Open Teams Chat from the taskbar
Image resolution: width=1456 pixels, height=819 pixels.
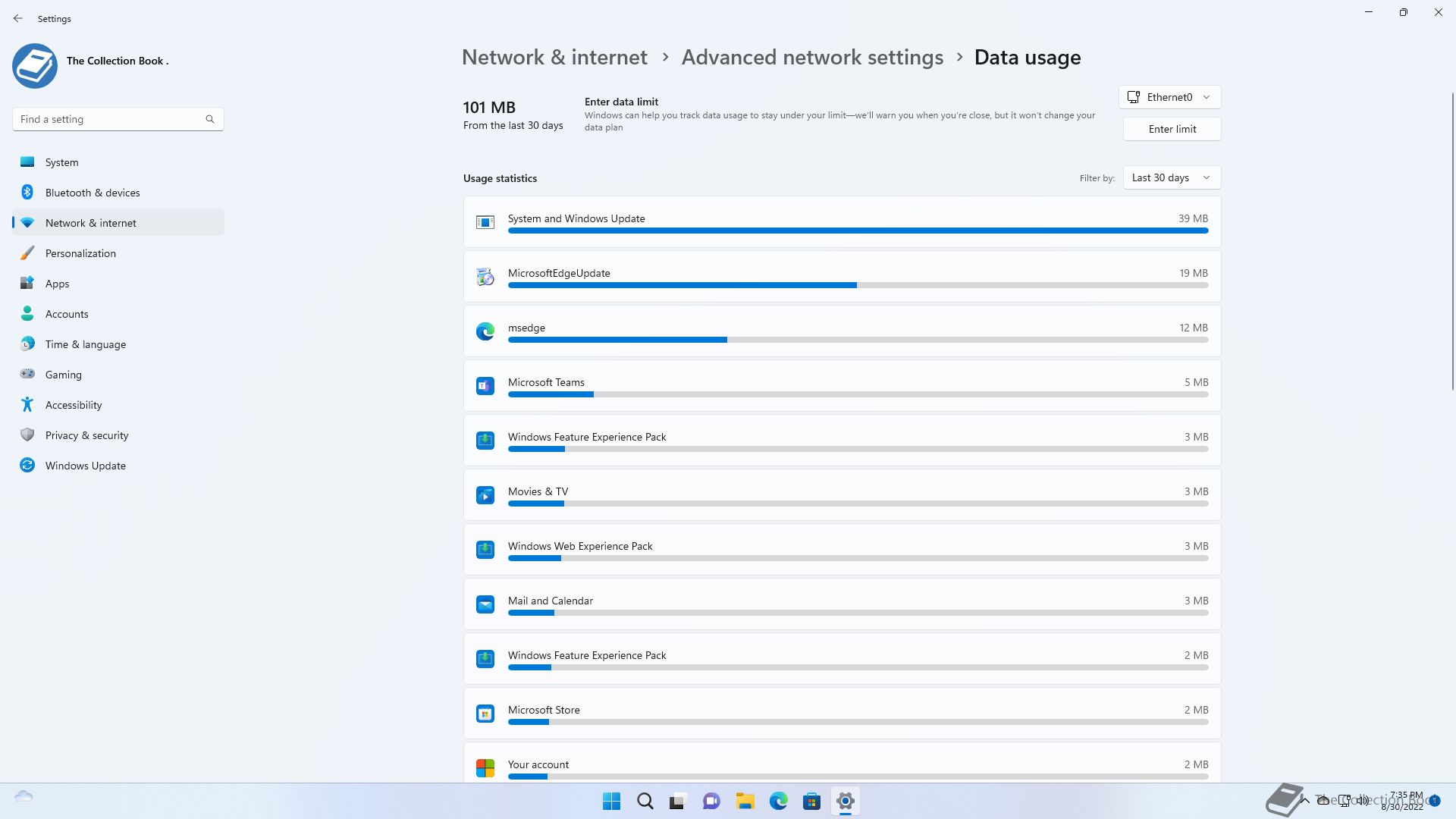(711, 801)
